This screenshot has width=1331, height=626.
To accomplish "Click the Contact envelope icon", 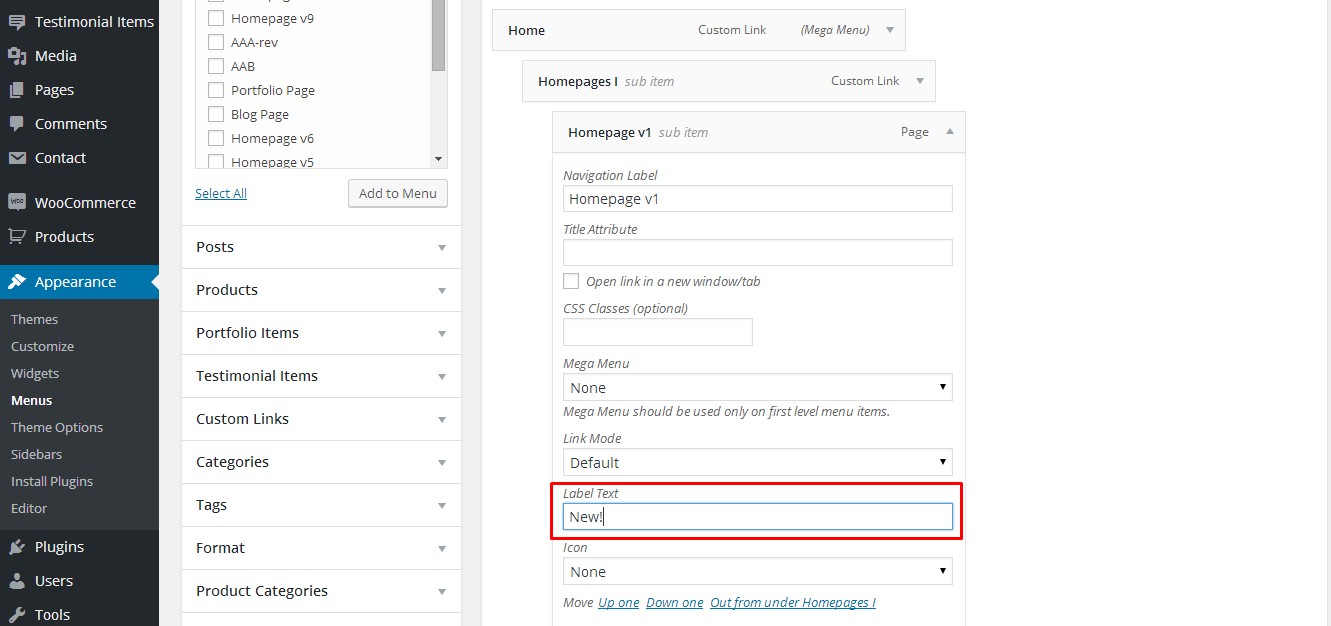I will click(x=17, y=158).
